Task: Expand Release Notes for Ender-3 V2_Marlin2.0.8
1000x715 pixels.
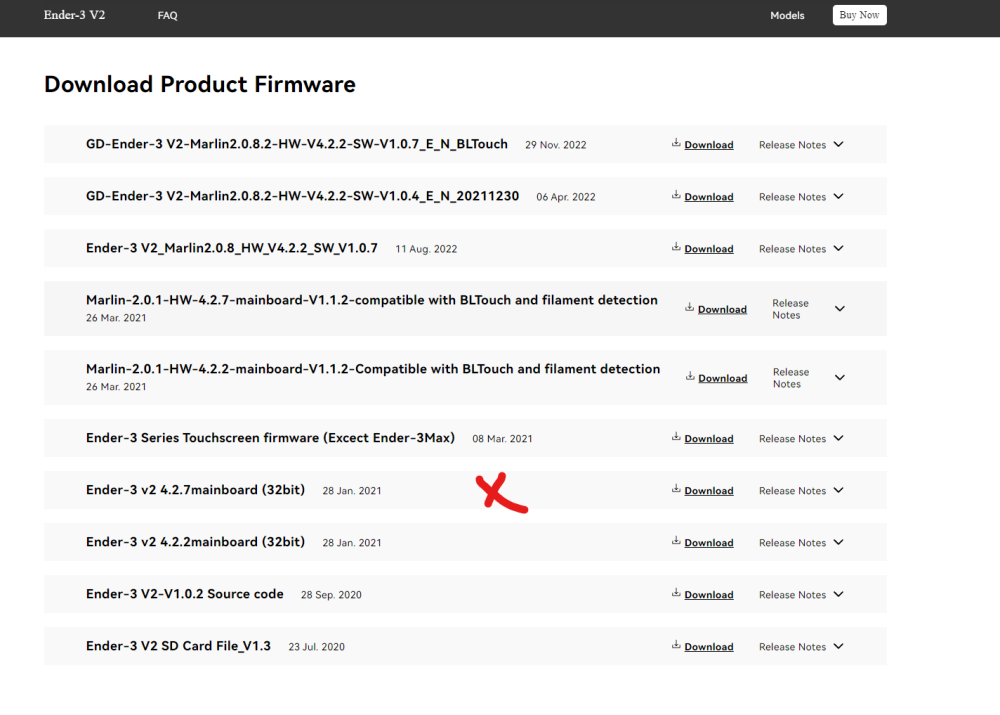Action: (x=838, y=249)
